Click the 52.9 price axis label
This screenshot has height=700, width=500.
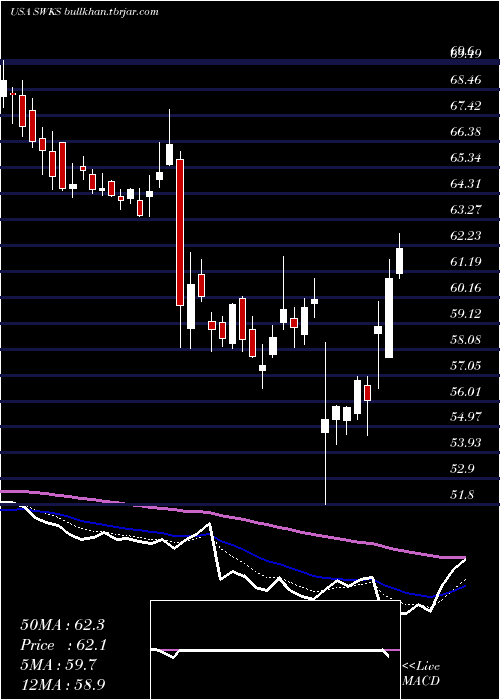point(462,468)
